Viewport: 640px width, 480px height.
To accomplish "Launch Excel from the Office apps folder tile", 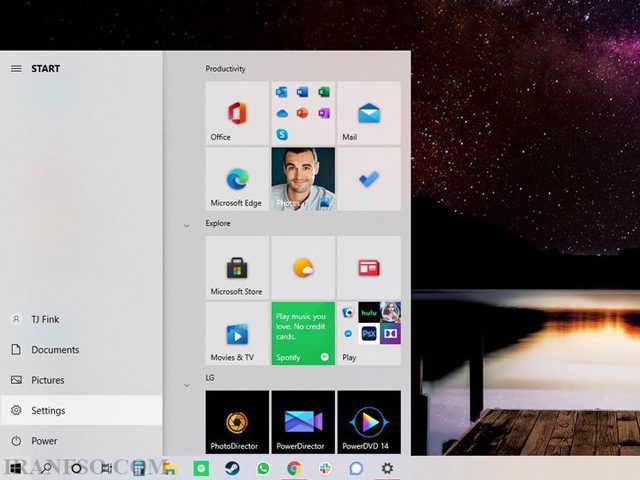I will click(324, 92).
